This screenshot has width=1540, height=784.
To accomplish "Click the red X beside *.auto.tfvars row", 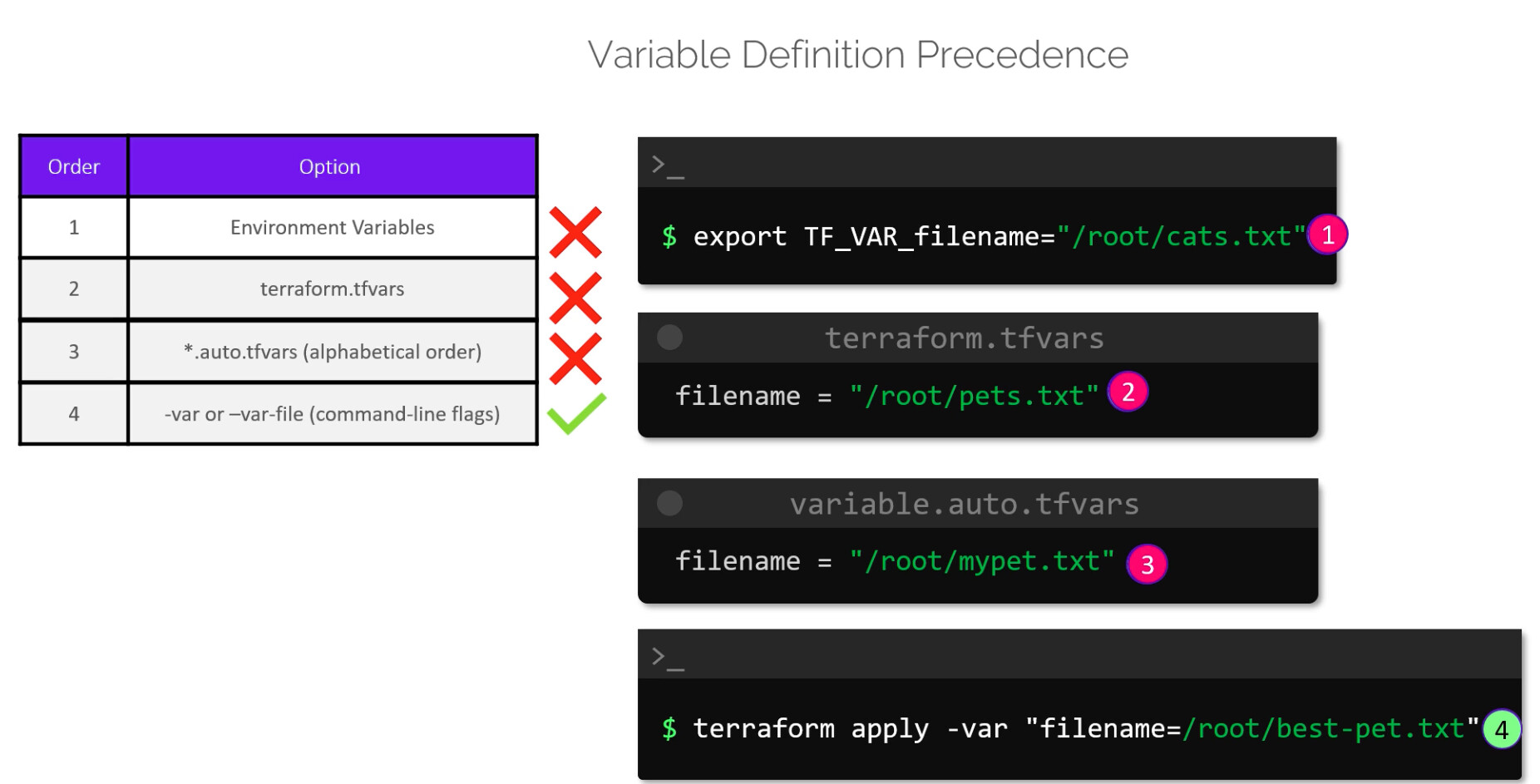I will pos(575,358).
